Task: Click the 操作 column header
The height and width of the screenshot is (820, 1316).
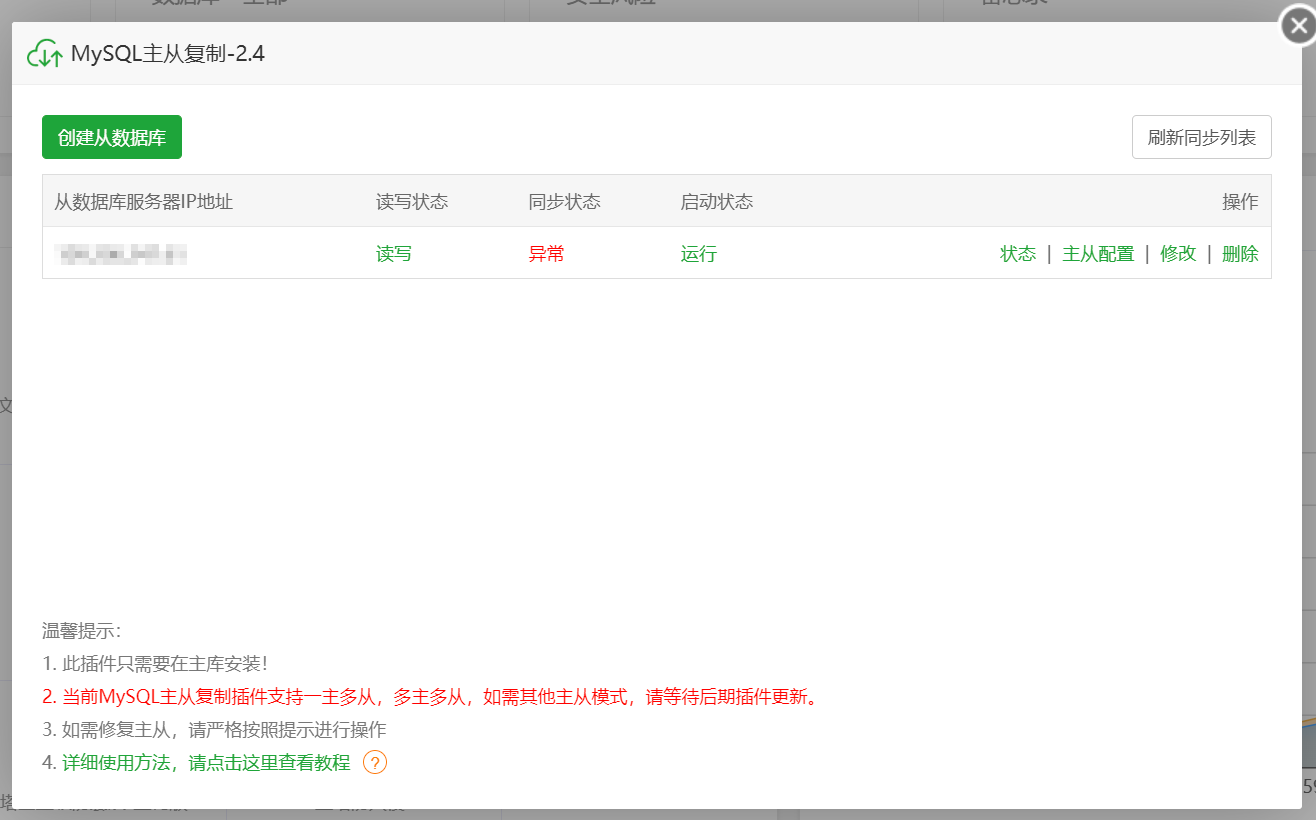Action: click(x=1240, y=201)
